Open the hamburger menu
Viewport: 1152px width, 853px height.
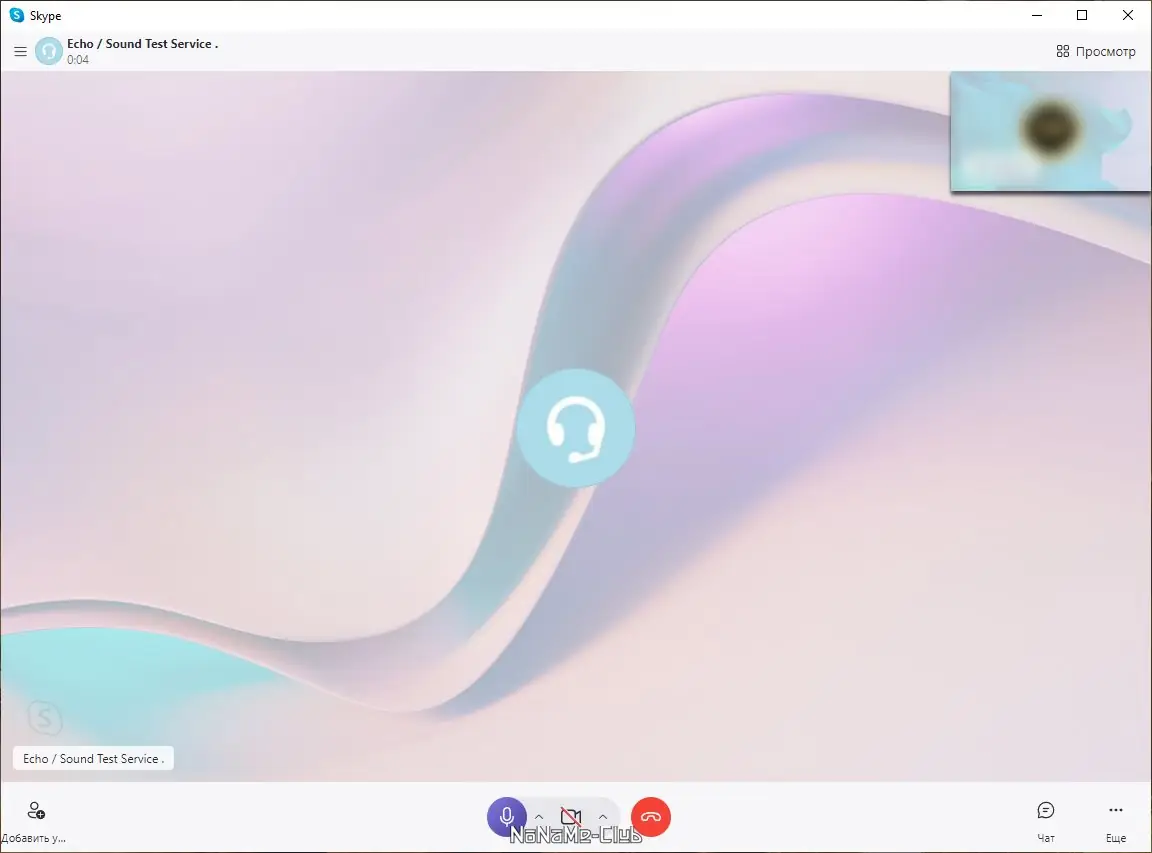[21, 51]
